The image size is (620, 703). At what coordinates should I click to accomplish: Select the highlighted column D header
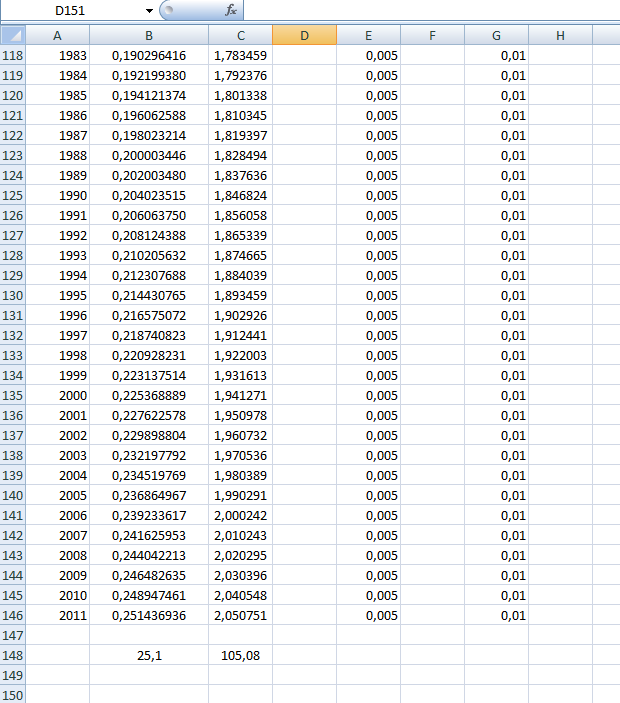click(x=304, y=35)
